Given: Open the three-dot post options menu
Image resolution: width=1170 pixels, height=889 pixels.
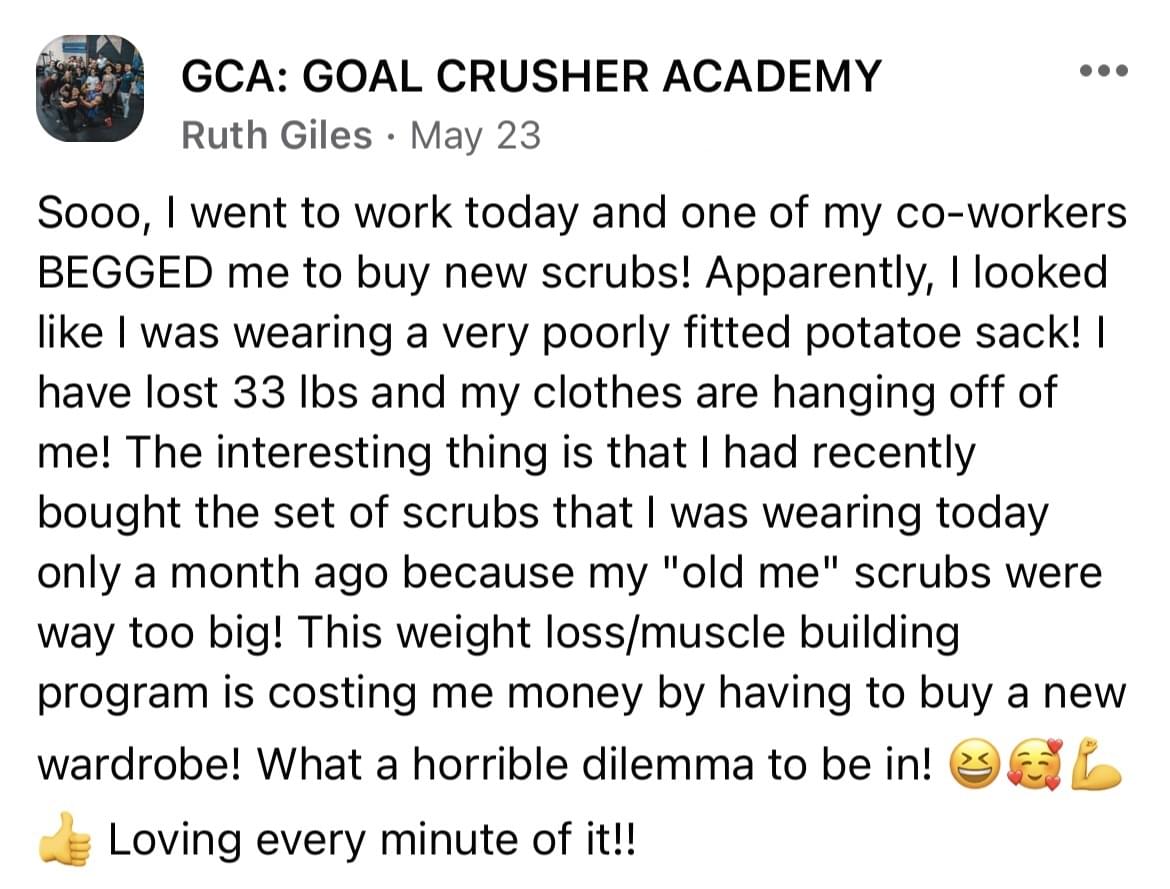Looking at the screenshot, I should pyautogui.click(x=1104, y=71).
